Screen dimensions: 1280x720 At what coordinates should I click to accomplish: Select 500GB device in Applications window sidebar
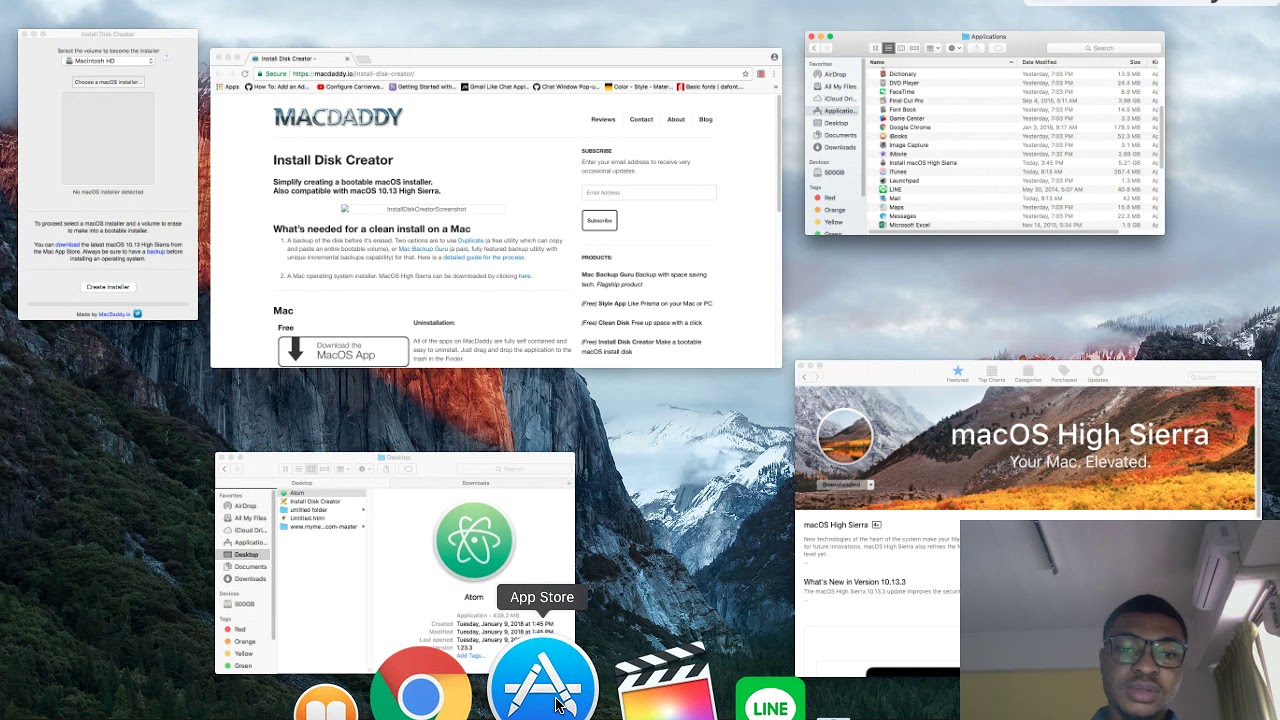[x=833, y=172]
